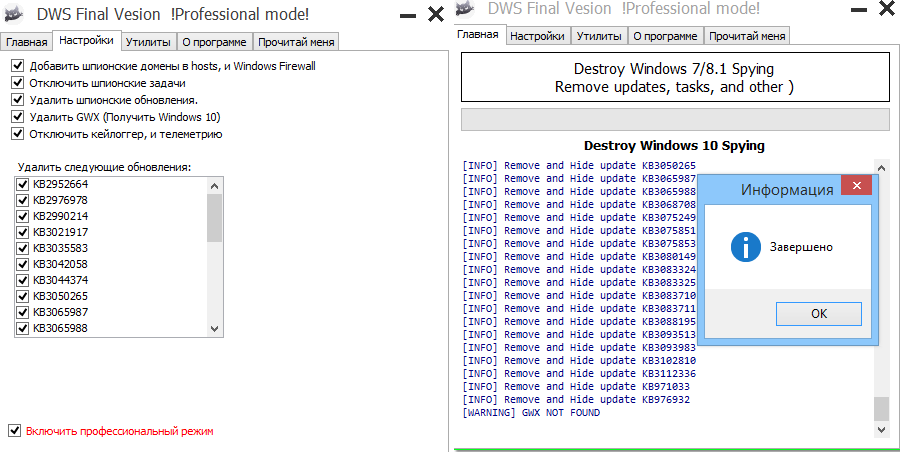The image size is (900, 452).
Task: Close the left DWS window
Action: click(436, 14)
